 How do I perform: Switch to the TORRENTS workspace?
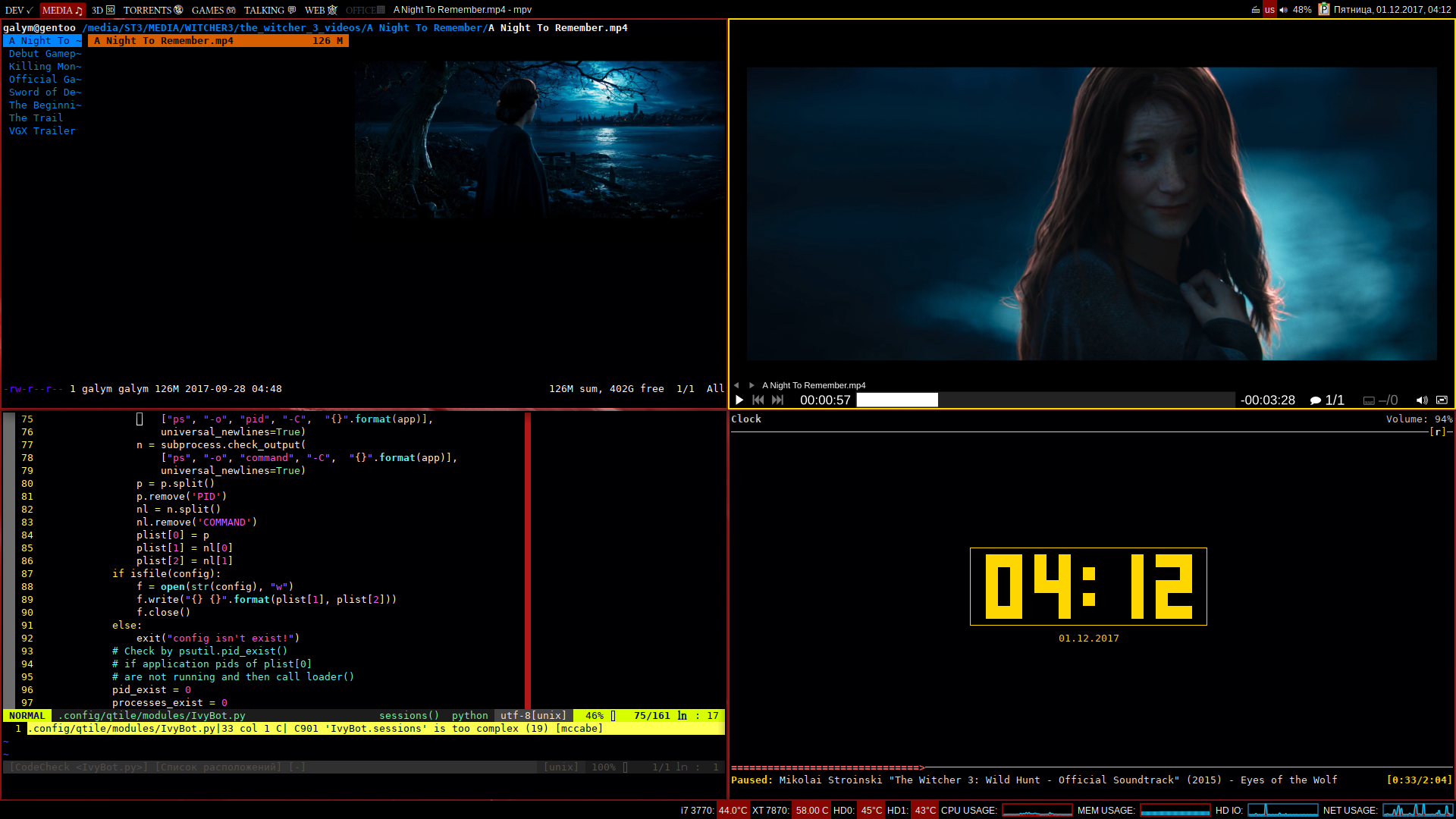click(x=153, y=10)
